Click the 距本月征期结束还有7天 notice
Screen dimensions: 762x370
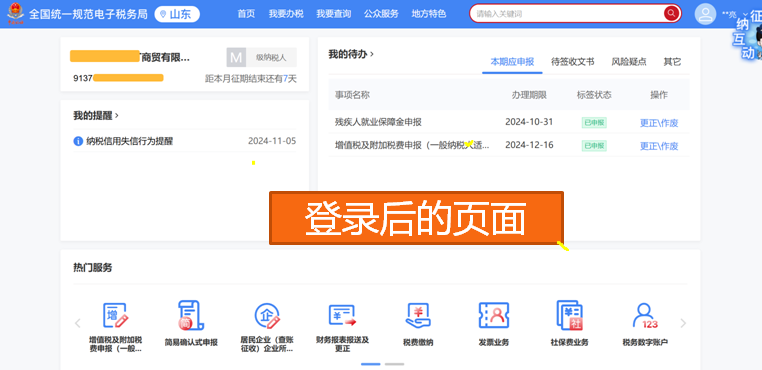[250, 78]
